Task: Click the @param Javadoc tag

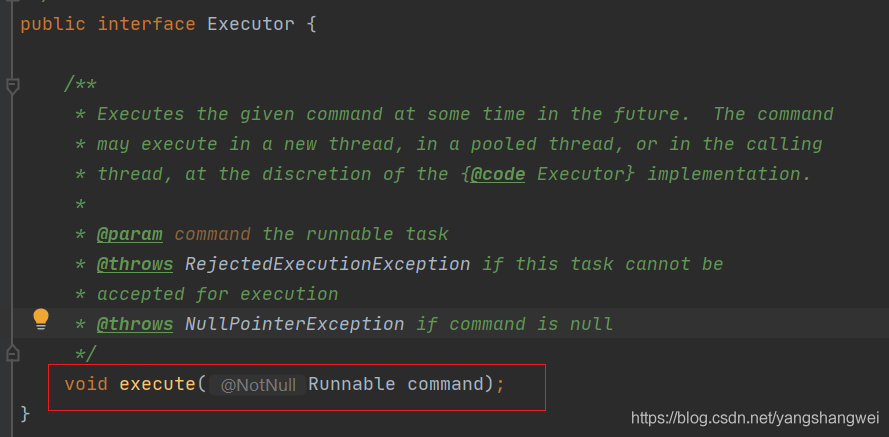Action: 130,234
